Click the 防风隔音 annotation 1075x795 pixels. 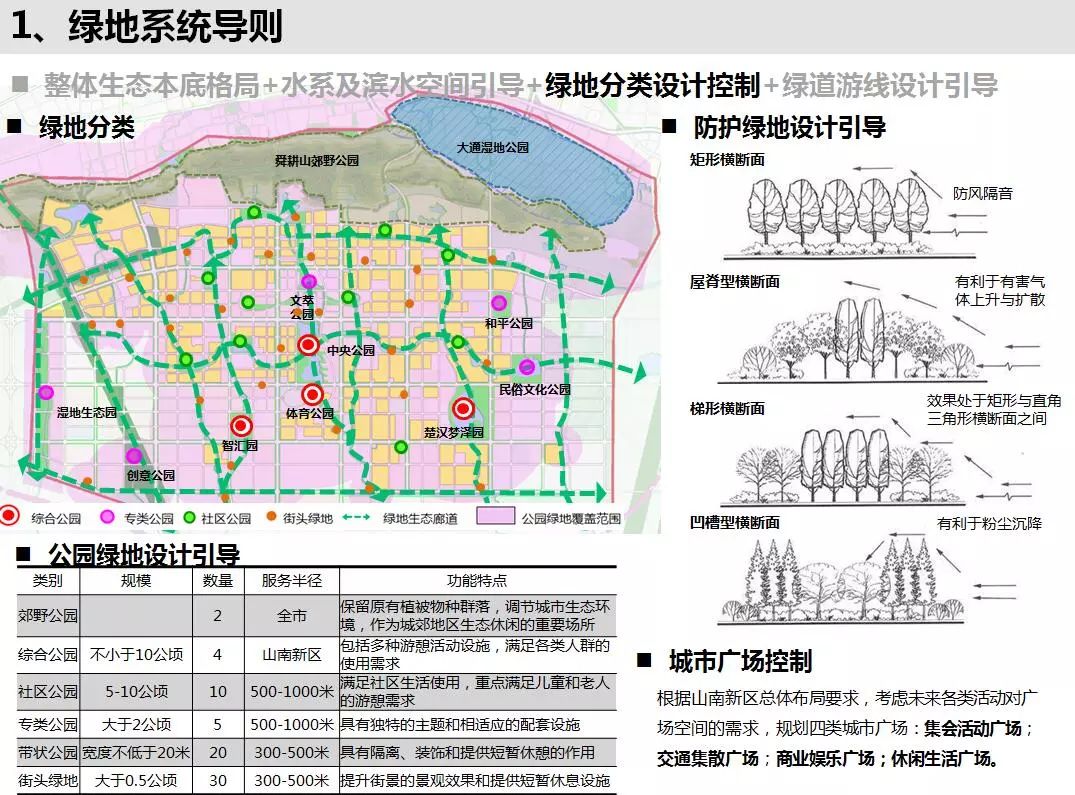983,193
